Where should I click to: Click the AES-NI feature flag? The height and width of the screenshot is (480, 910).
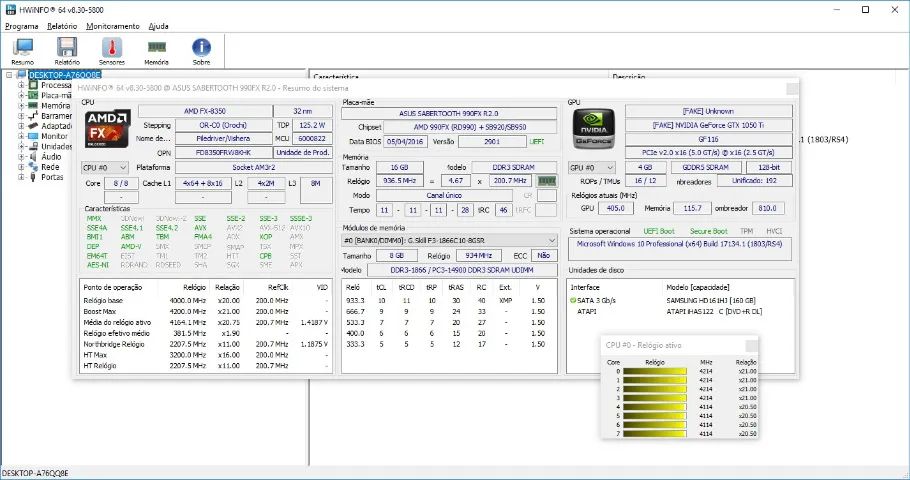[98, 265]
